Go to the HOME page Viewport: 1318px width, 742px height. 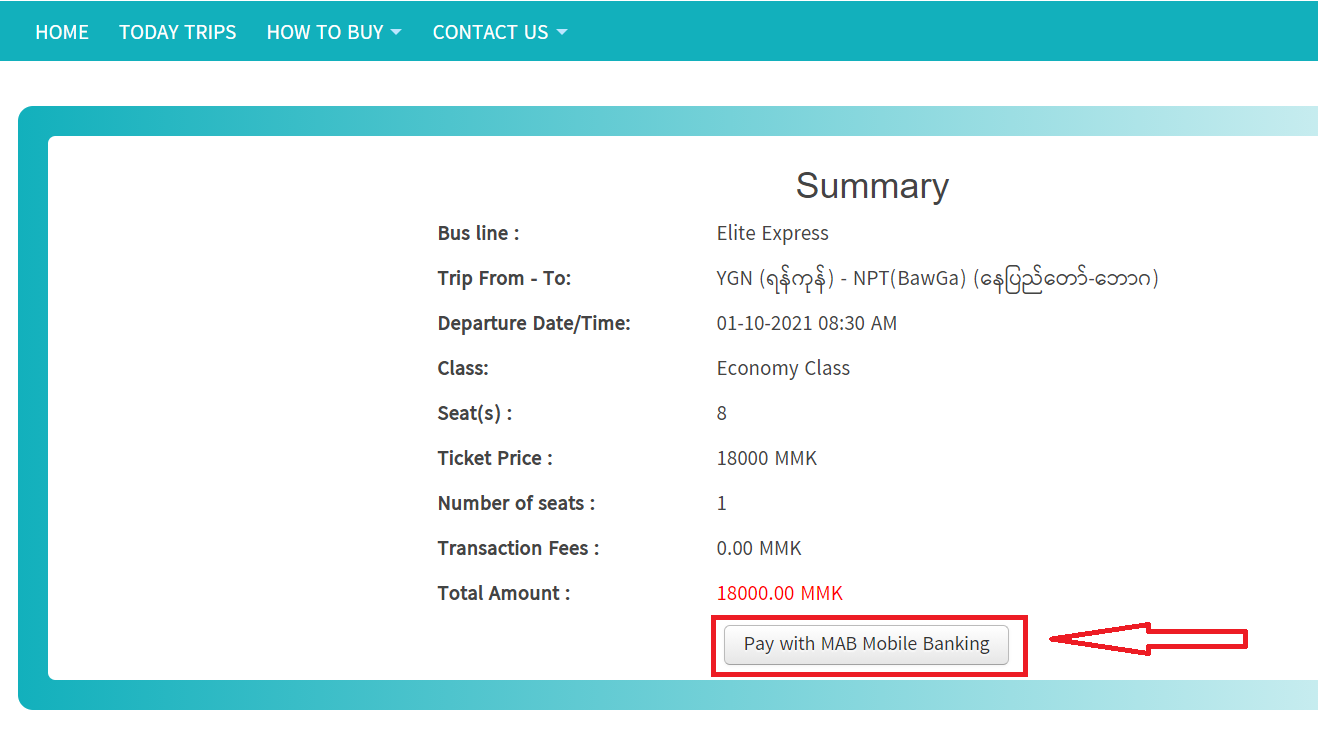[x=62, y=32]
